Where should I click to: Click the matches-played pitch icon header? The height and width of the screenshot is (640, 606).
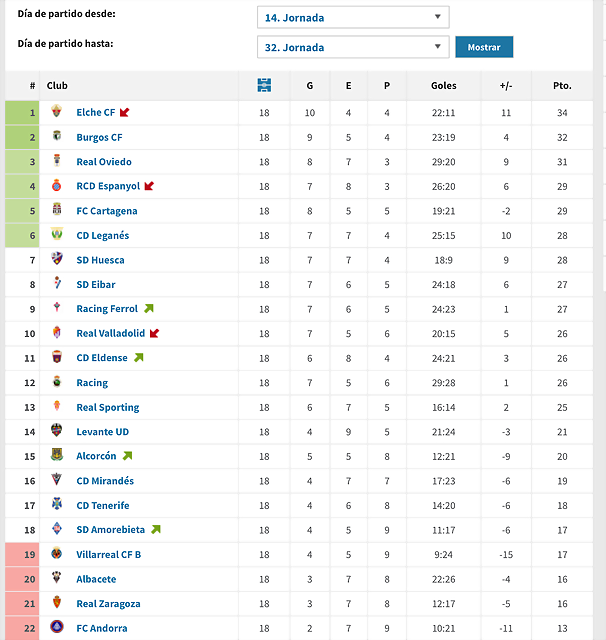(x=264, y=85)
